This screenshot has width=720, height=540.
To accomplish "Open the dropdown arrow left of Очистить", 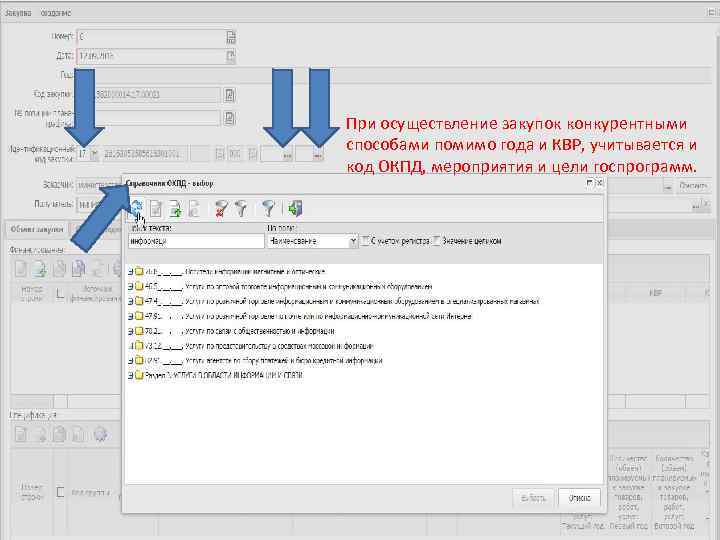I will tap(668, 186).
